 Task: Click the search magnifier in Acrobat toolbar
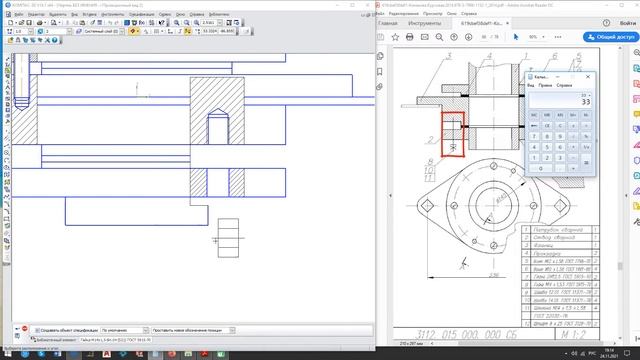click(439, 37)
